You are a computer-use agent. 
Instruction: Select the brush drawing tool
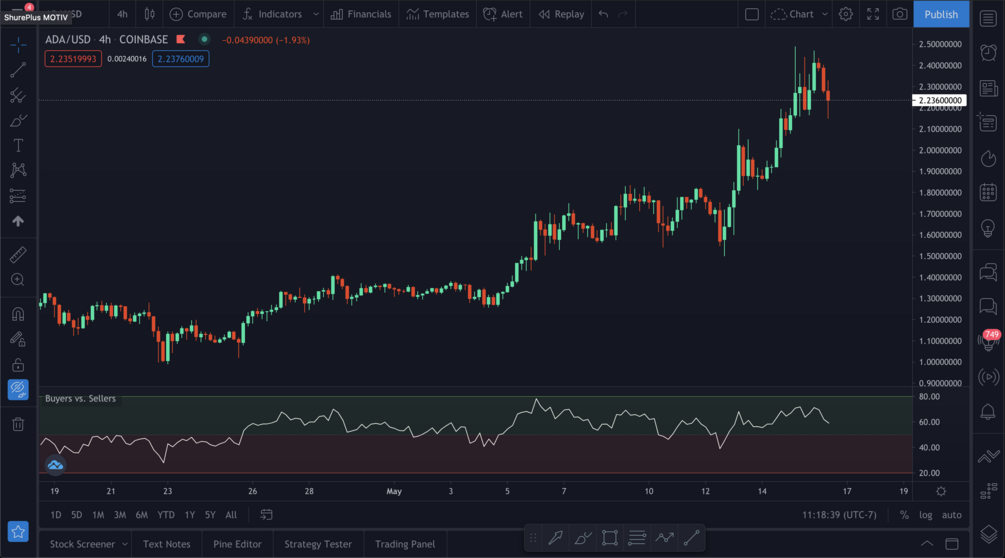tap(18, 120)
